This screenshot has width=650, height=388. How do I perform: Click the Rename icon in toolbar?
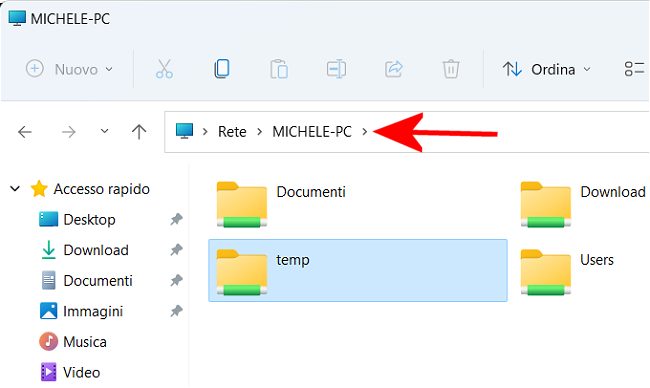(336, 69)
